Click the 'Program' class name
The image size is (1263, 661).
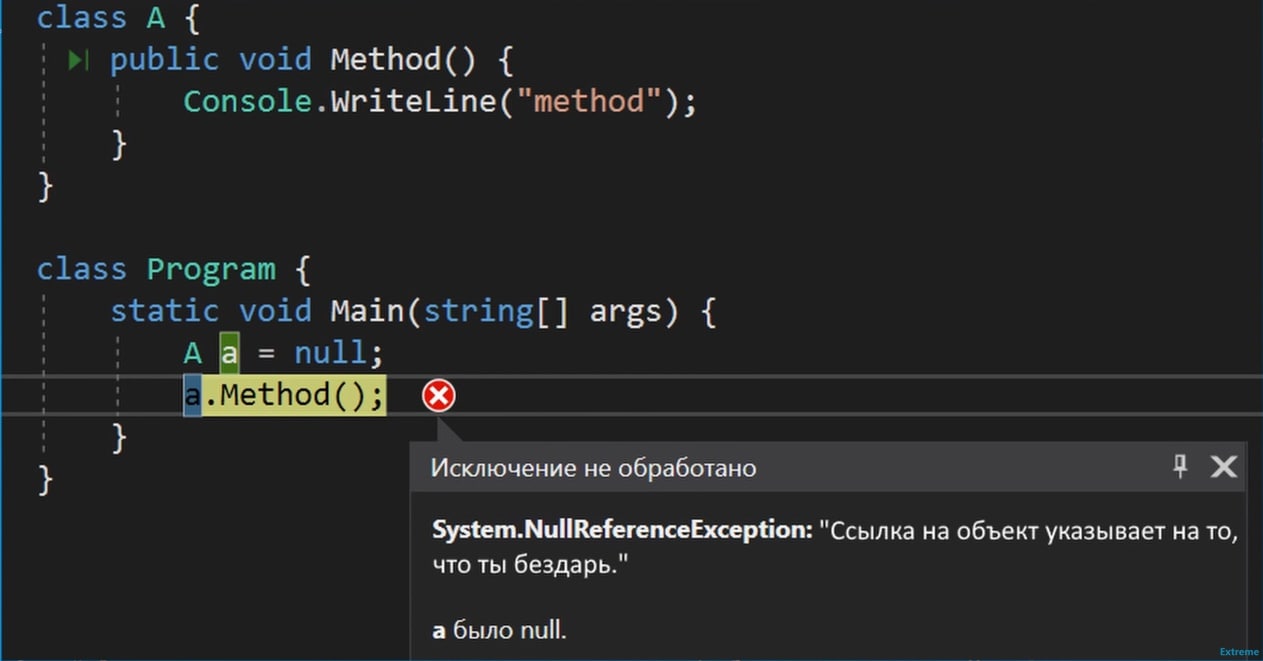211,270
